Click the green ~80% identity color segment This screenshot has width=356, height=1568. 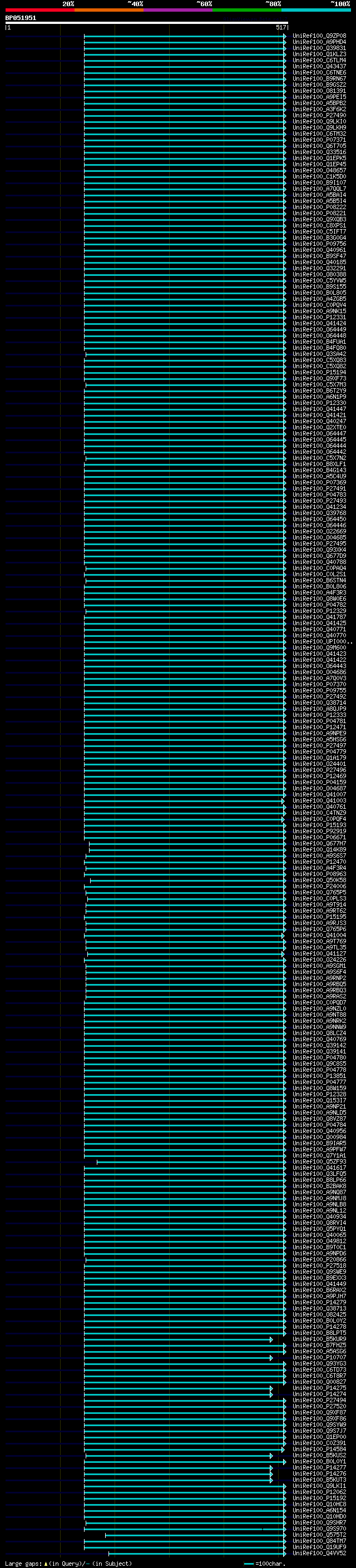coord(247,10)
